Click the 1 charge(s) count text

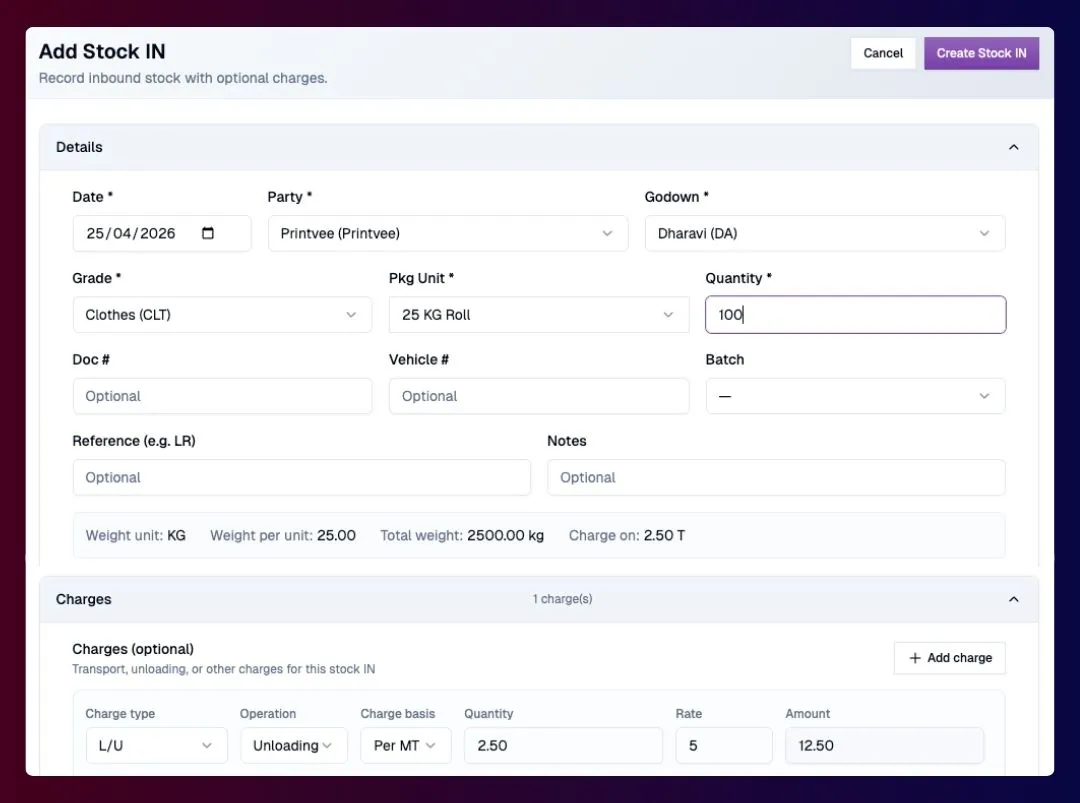562,599
